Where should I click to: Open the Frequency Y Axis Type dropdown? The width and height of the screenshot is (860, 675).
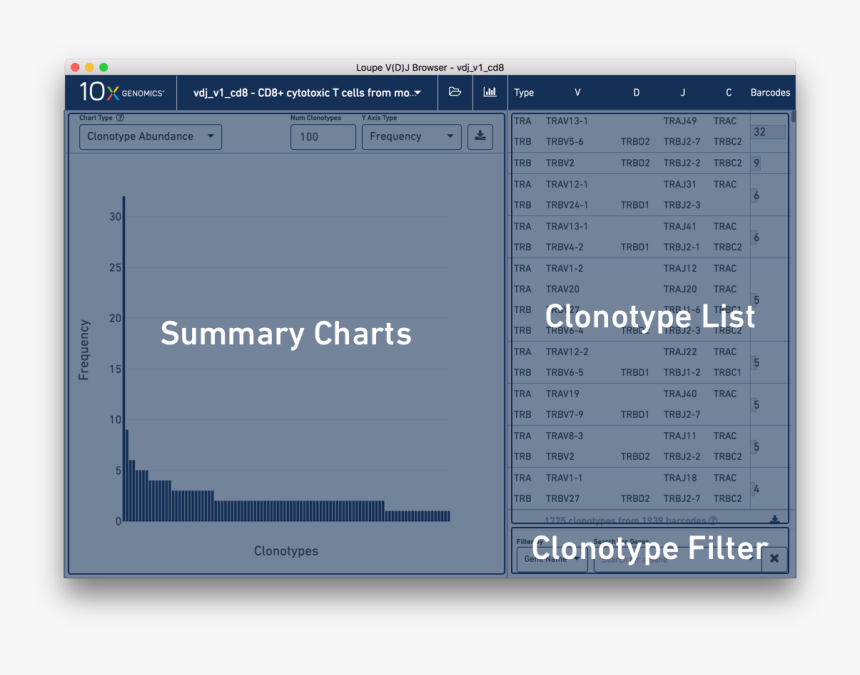[411, 137]
